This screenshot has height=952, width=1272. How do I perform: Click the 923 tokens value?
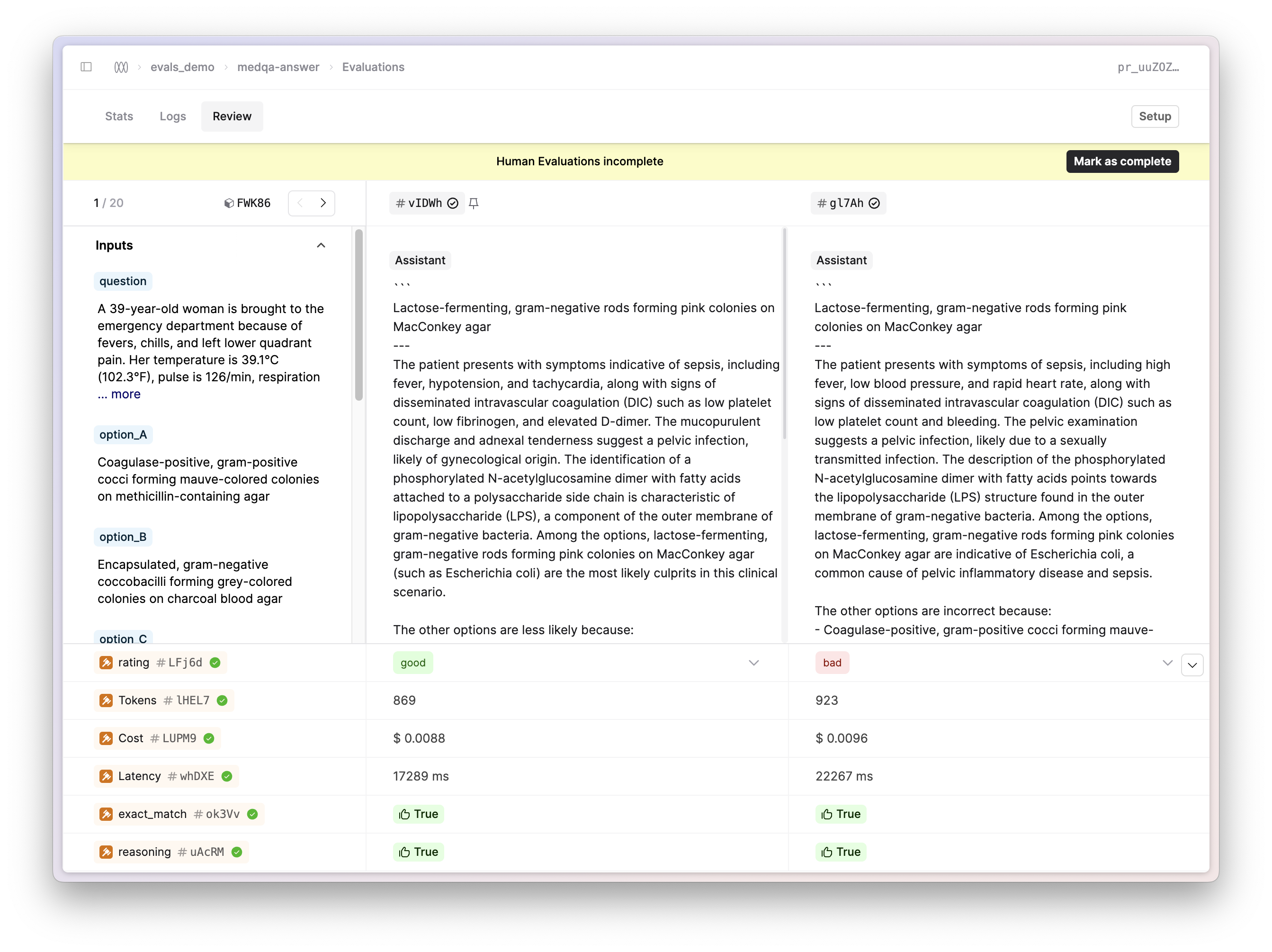826,701
